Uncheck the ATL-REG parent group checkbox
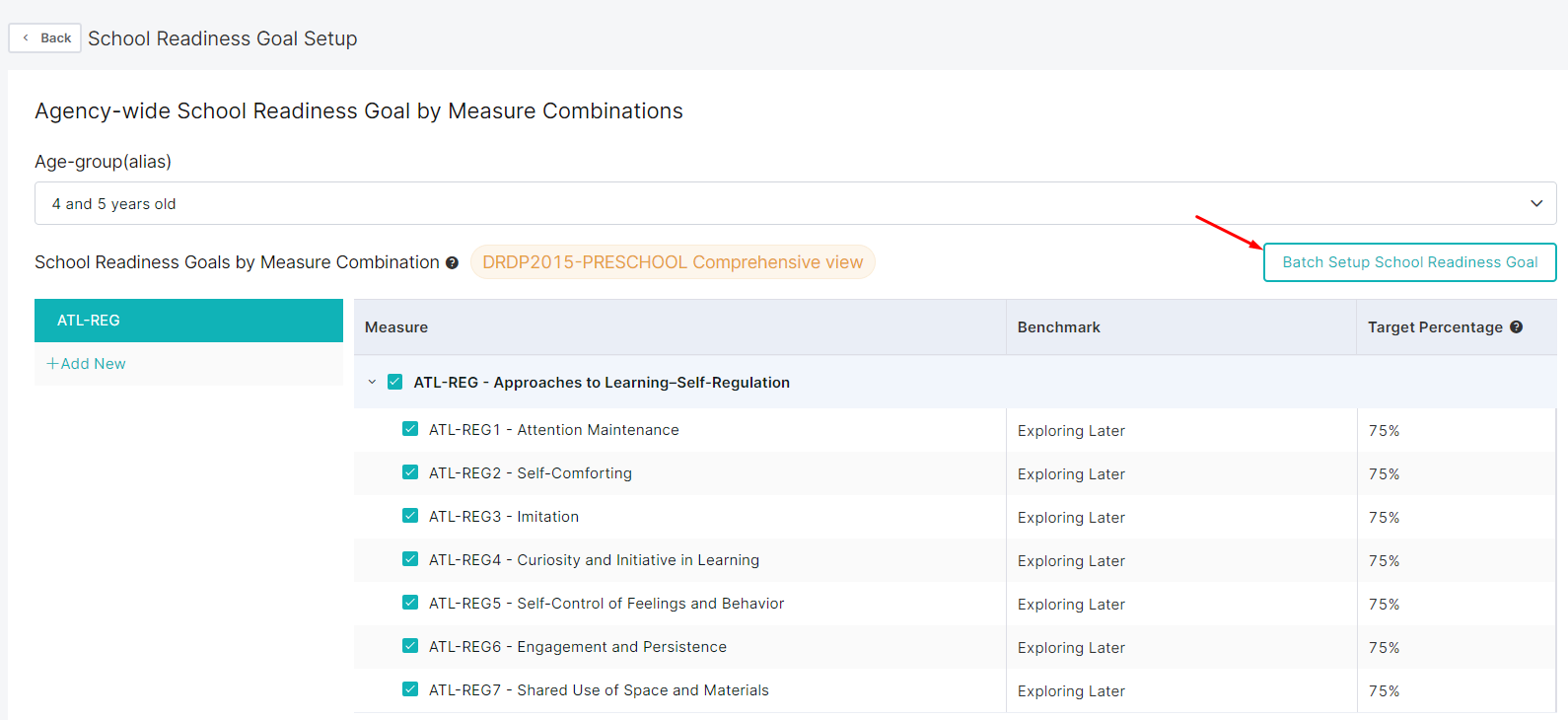 coord(395,382)
